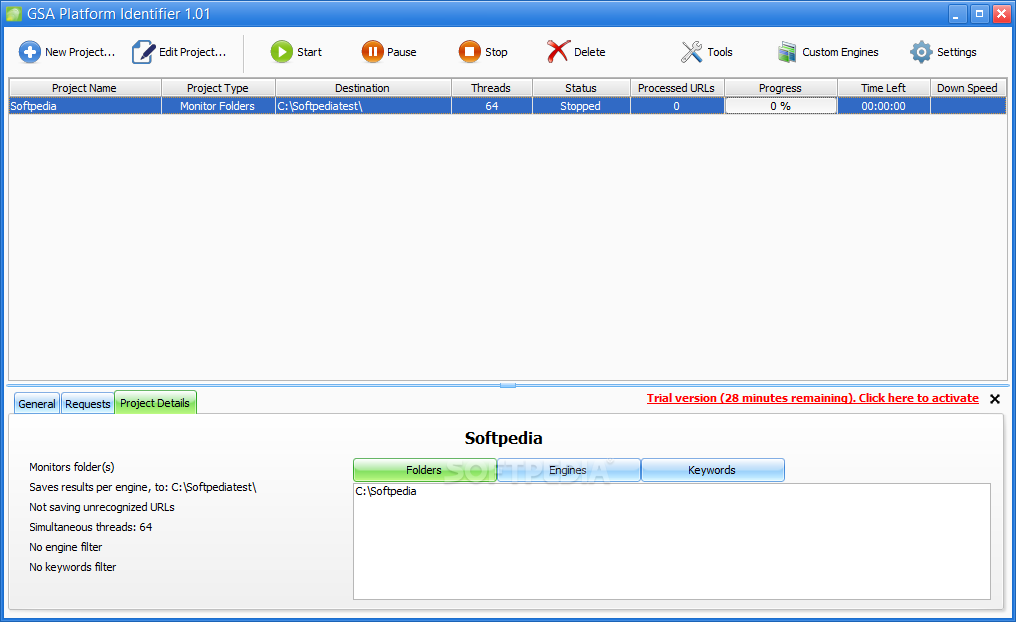Click the Settings label
The width and height of the screenshot is (1016, 622).
[x=956, y=52]
